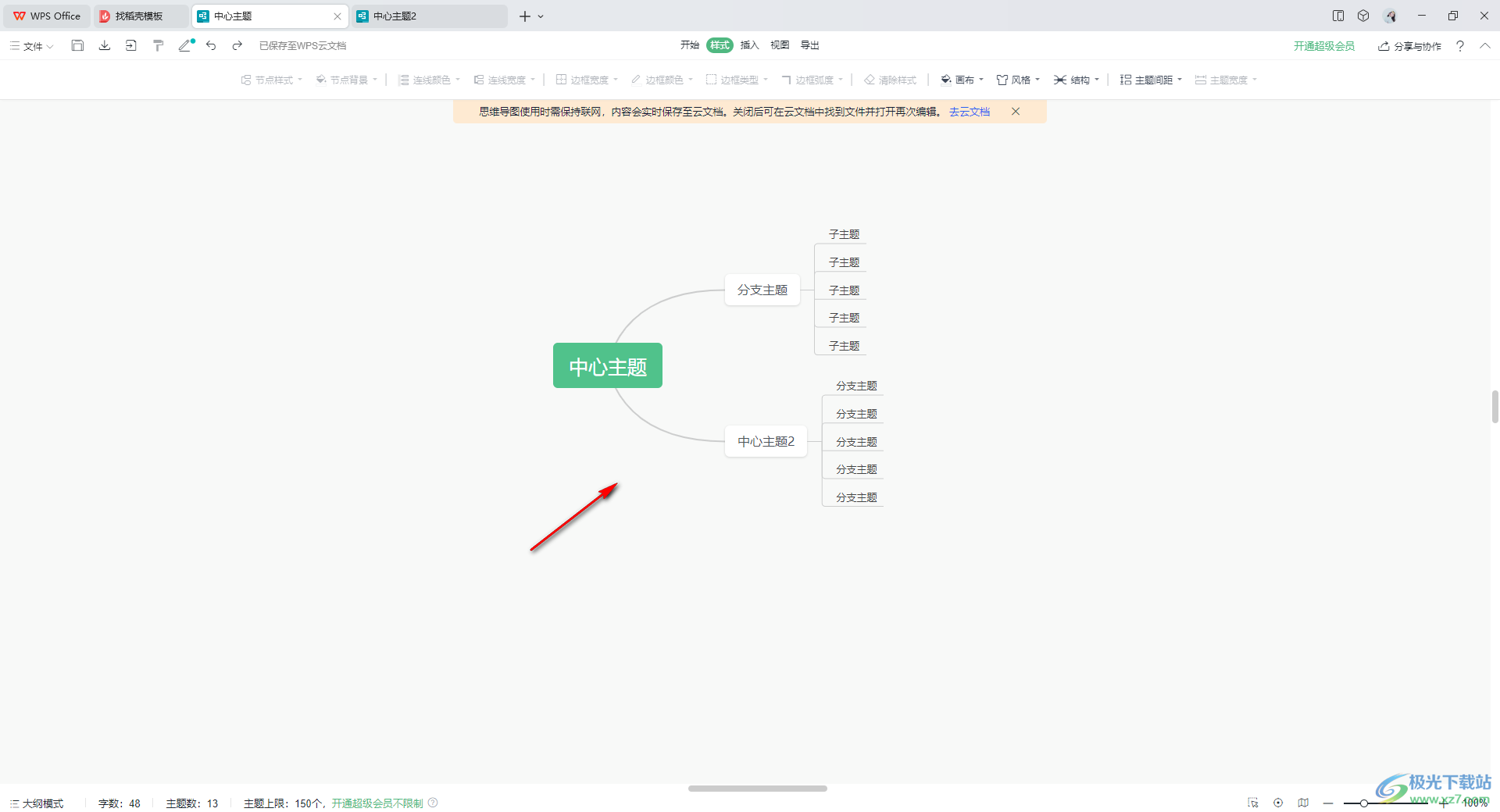Open the 边框宽度 dropdown
1500x812 pixels.
pyautogui.click(x=587, y=80)
